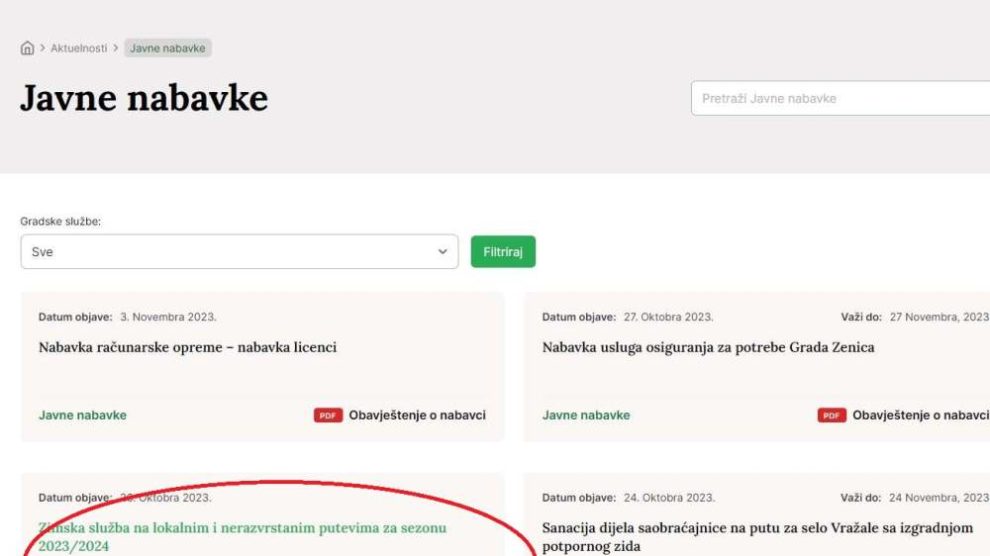Click the PDF icon in računarske opreme card
The image size is (990, 556).
click(x=329, y=415)
